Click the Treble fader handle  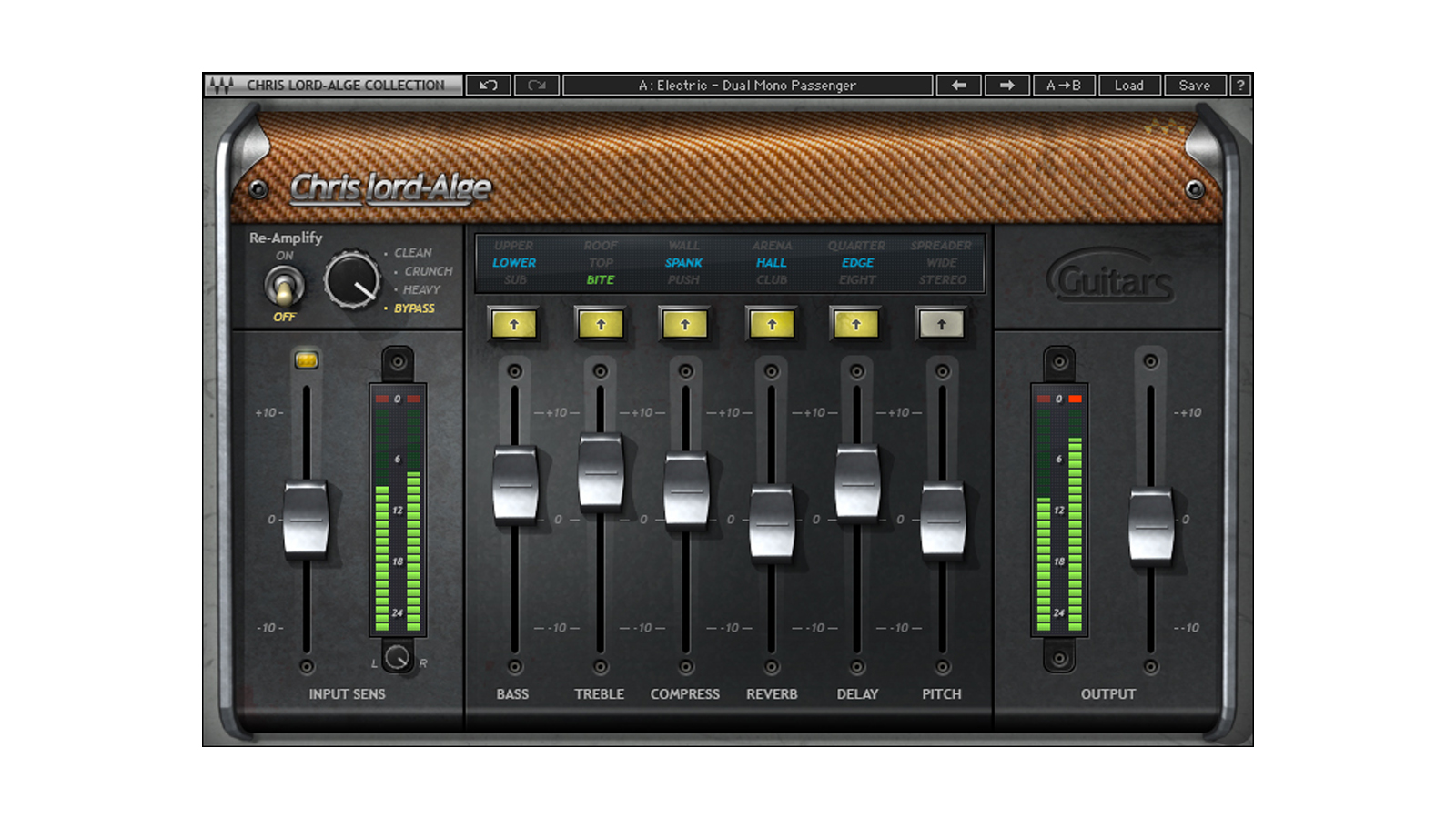tap(601, 471)
